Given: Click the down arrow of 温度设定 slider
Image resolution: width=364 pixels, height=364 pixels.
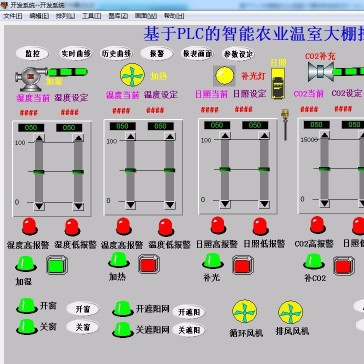Looking at the screenshot, I should [170, 205].
